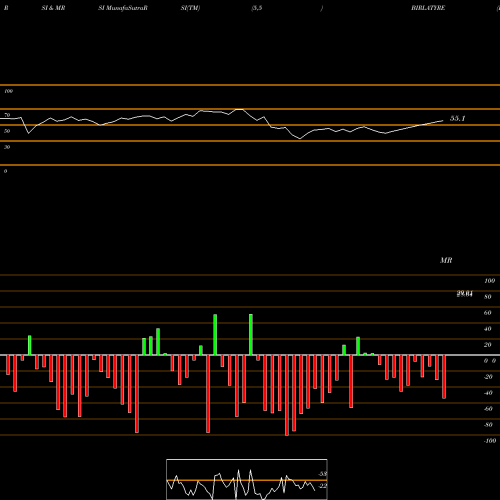
Task: Open the mini oscillator chart thumbnail
Action: pos(247,479)
